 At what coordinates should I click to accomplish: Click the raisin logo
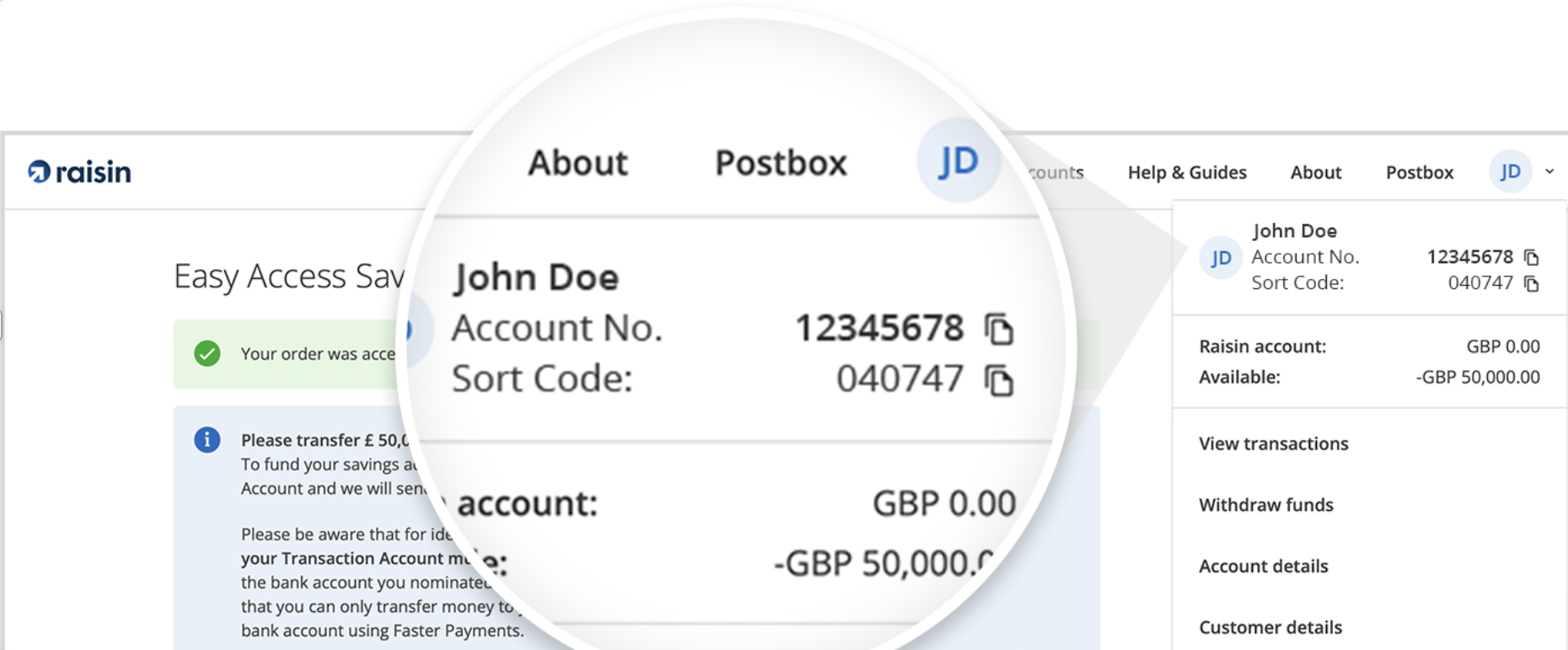pyautogui.click(x=79, y=172)
